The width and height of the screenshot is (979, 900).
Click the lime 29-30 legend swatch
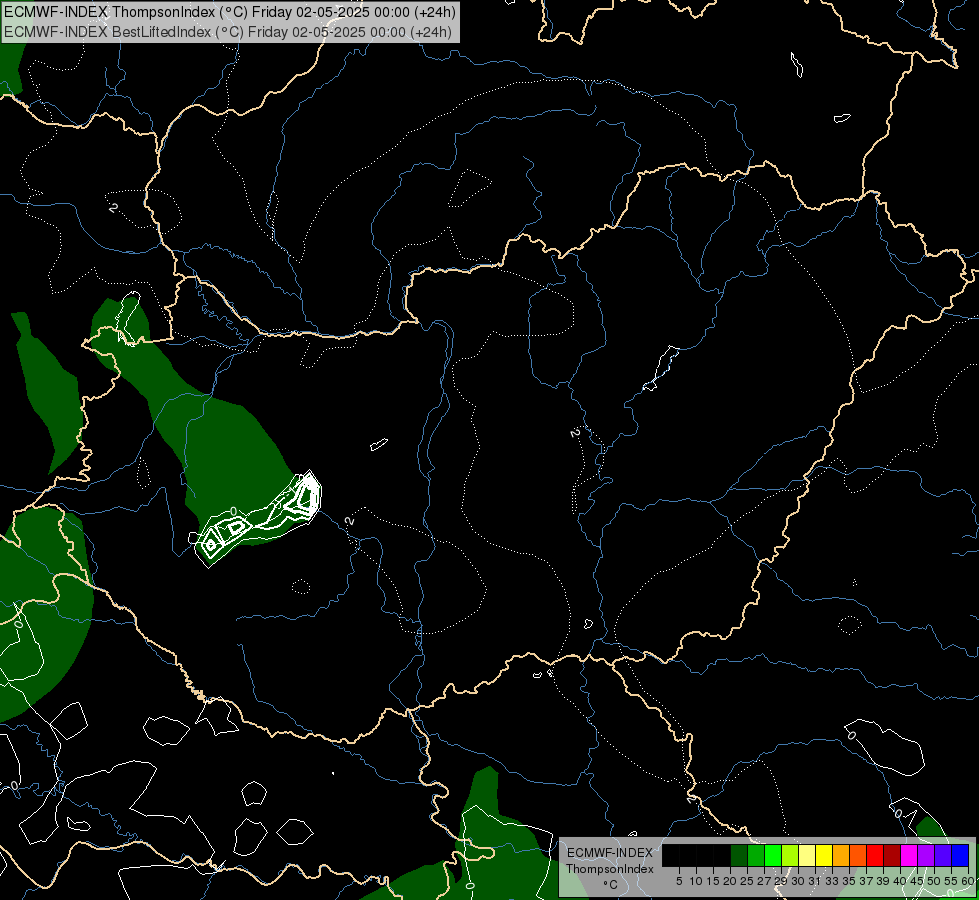pos(790,855)
